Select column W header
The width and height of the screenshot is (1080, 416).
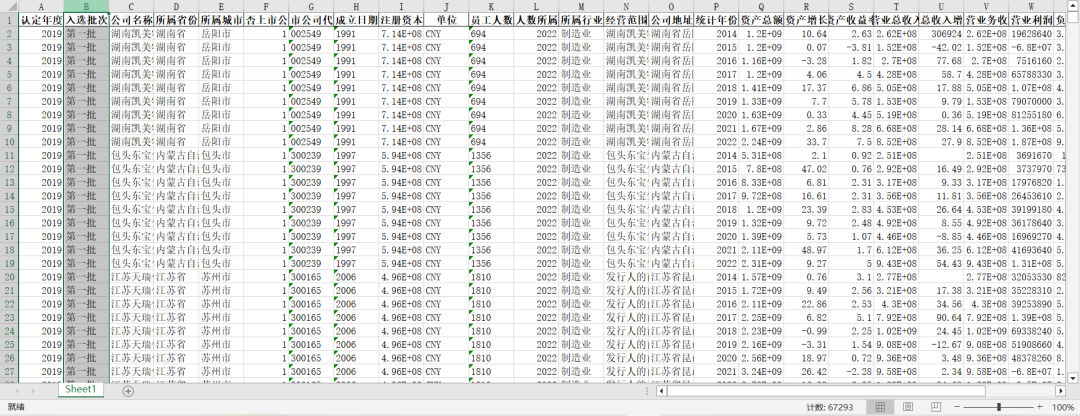click(x=1031, y=6)
